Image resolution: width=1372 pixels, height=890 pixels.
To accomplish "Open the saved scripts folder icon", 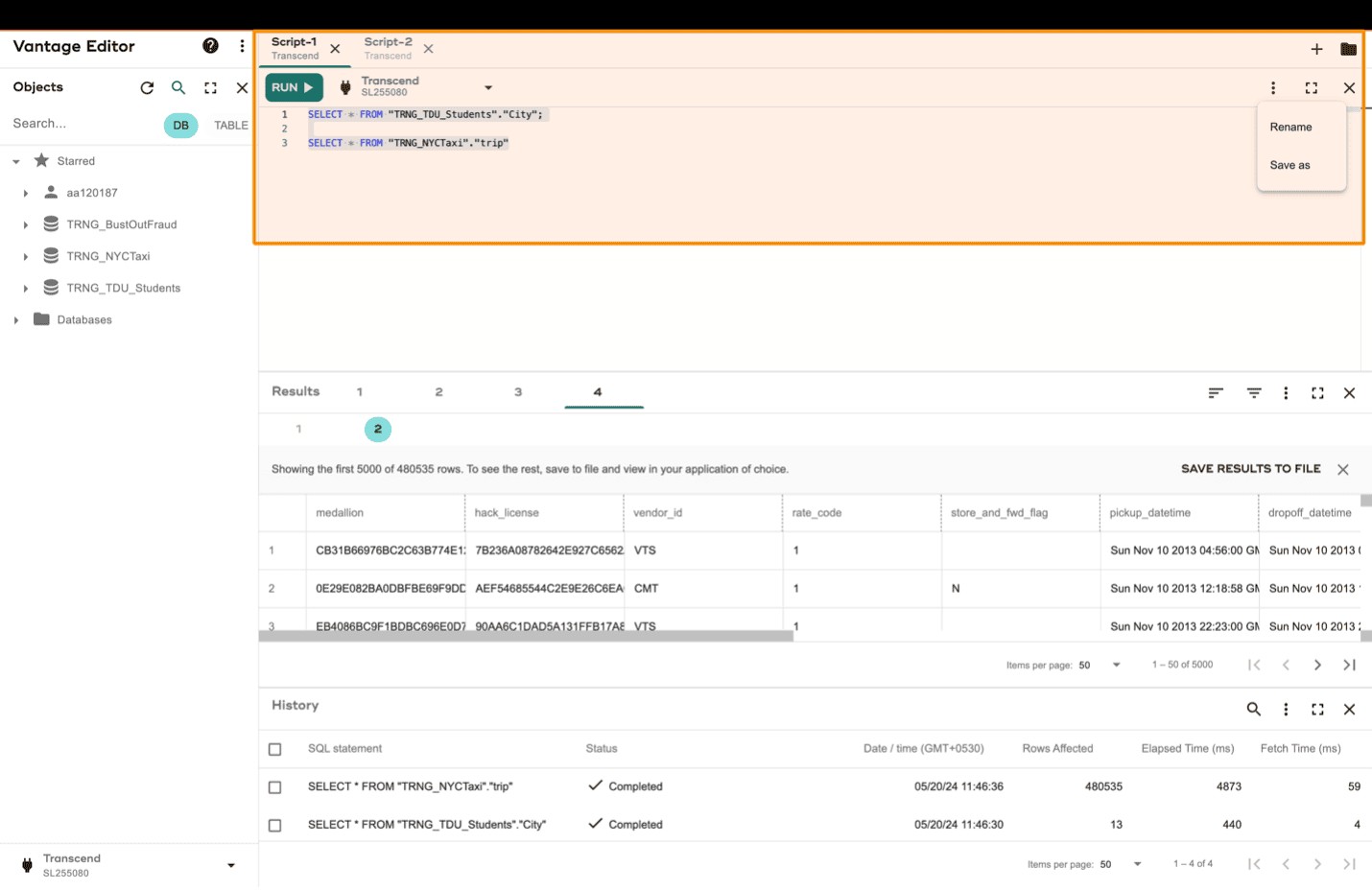I will click(1348, 49).
